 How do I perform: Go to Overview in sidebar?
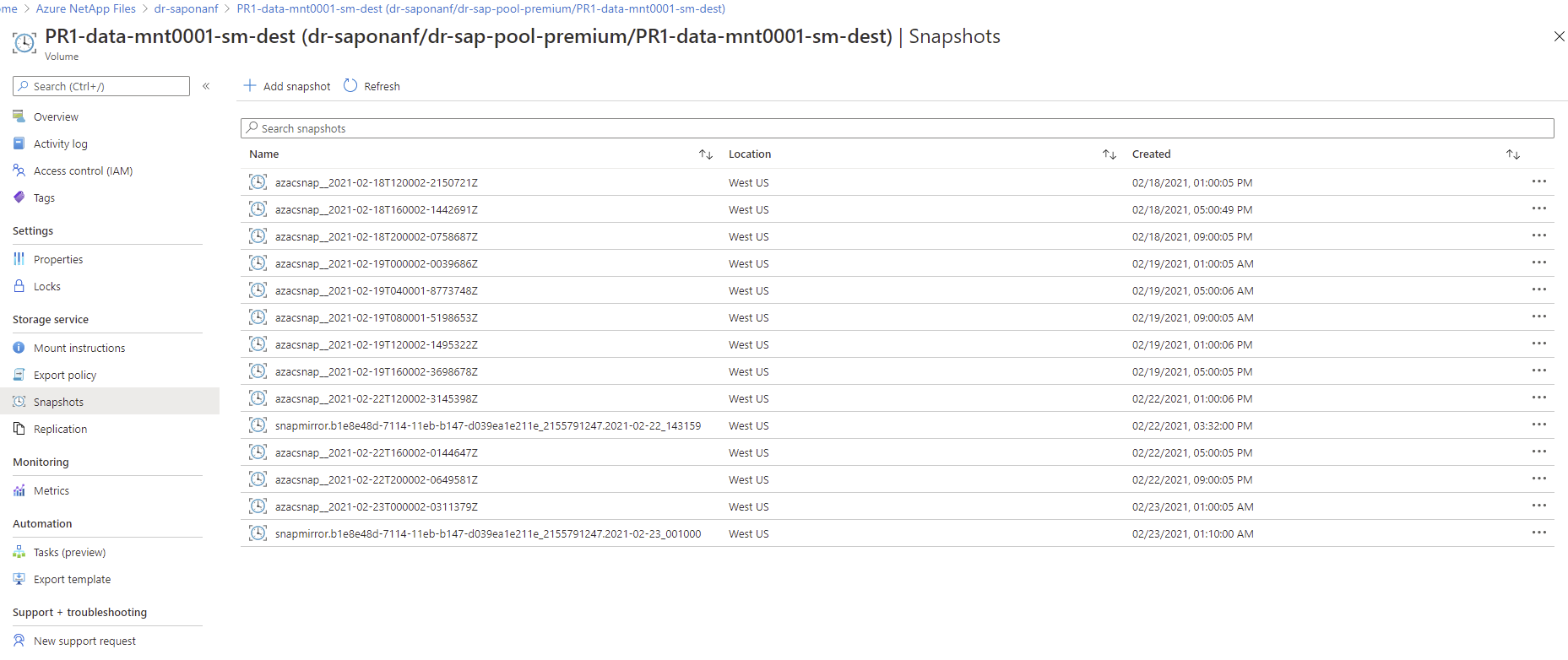pos(56,116)
